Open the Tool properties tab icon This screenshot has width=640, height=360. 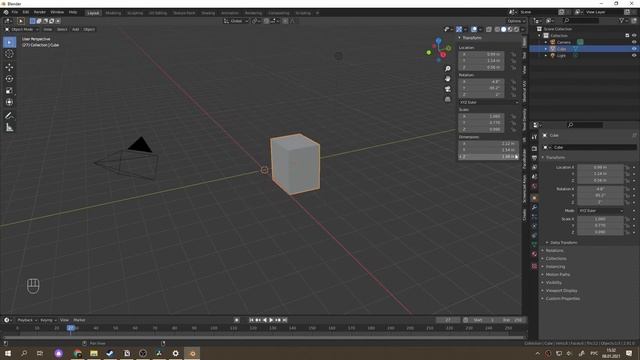534,138
